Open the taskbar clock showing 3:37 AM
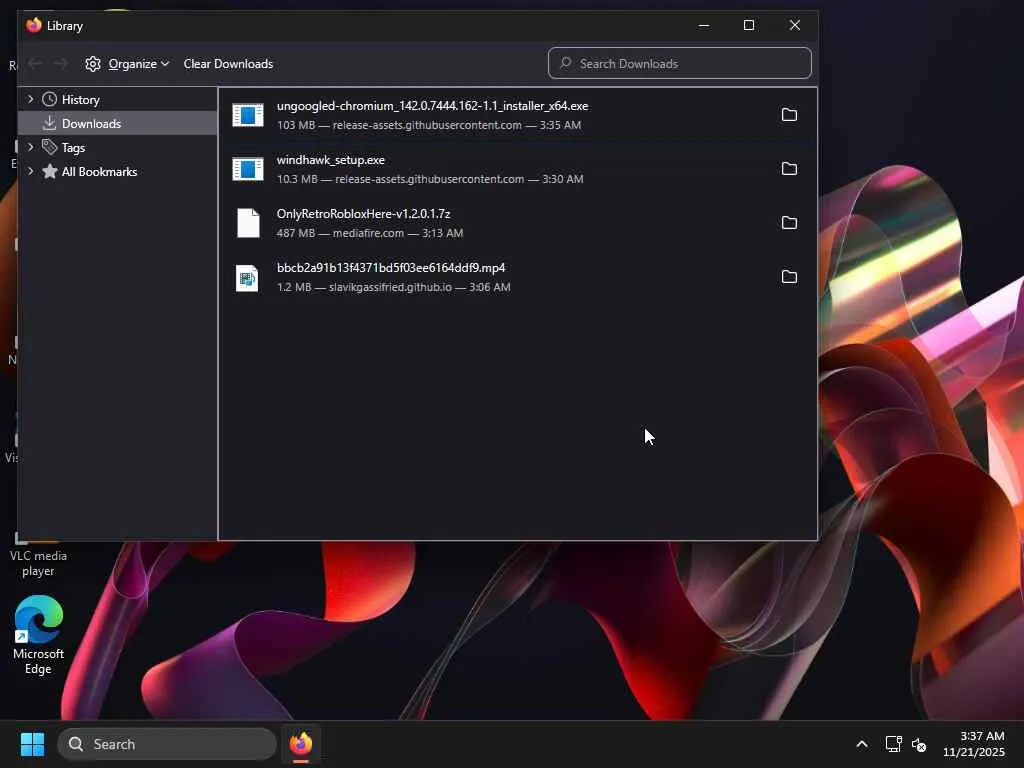Image resolution: width=1024 pixels, height=768 pixels. [982, 735]
